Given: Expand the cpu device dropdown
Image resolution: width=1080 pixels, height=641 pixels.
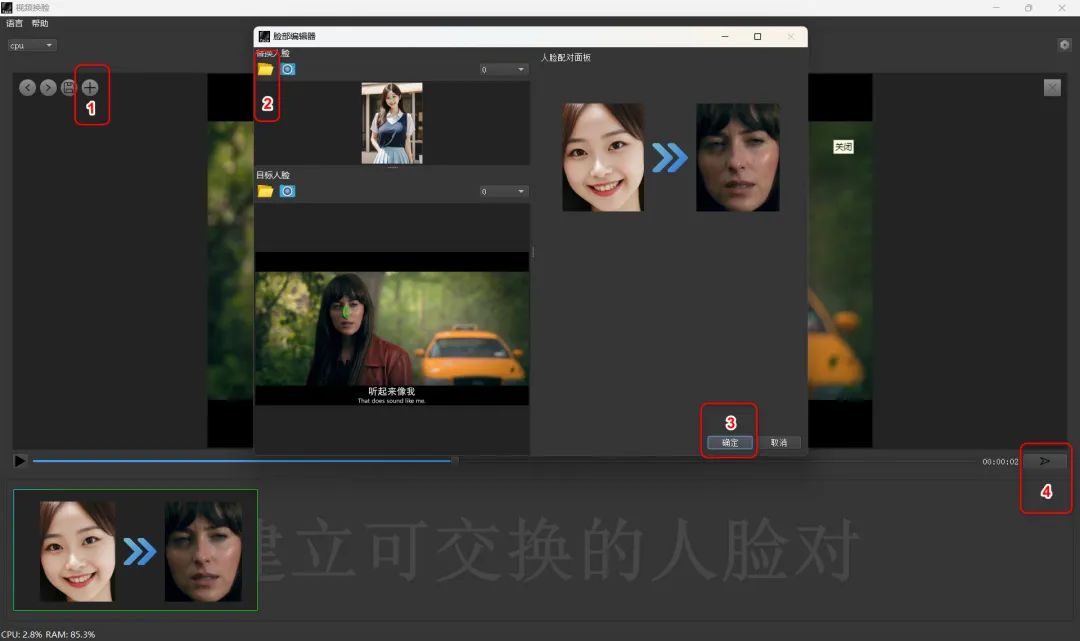Looking at the screenshot, I should 32,45.
